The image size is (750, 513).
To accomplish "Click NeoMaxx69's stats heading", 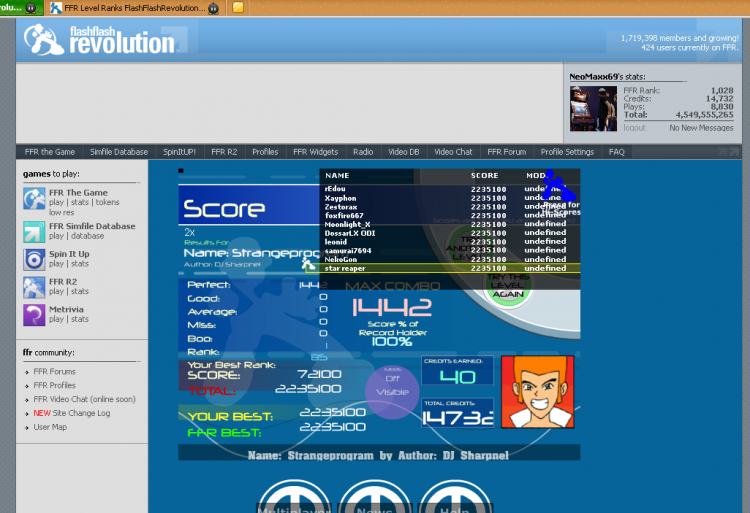I will [607, 77].
